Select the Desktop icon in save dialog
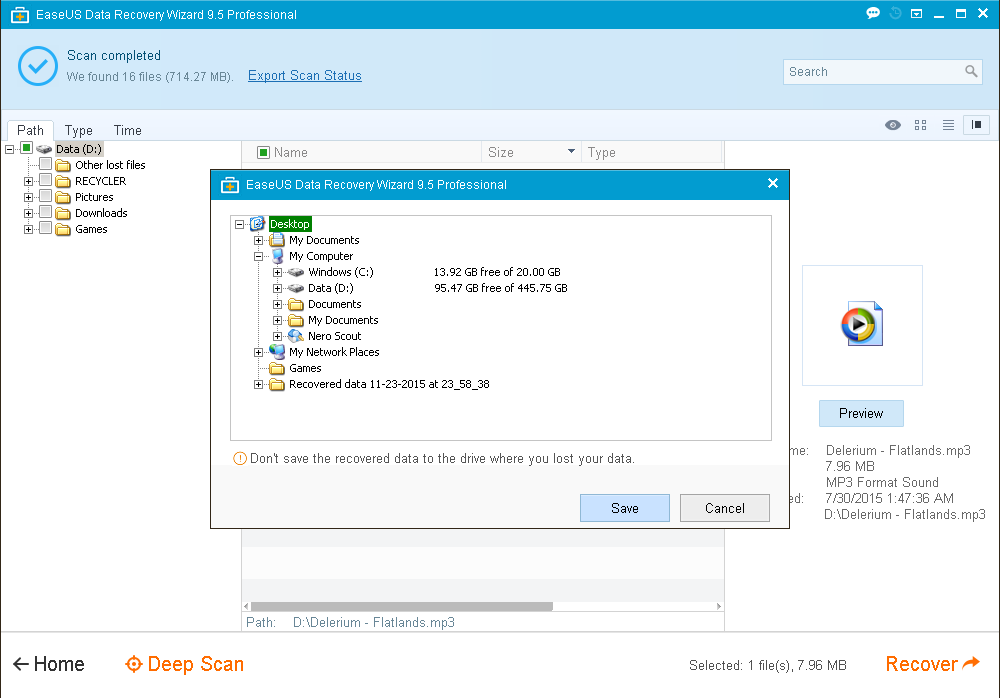The height and width of the screenshot is (698, 1000). 257,223
